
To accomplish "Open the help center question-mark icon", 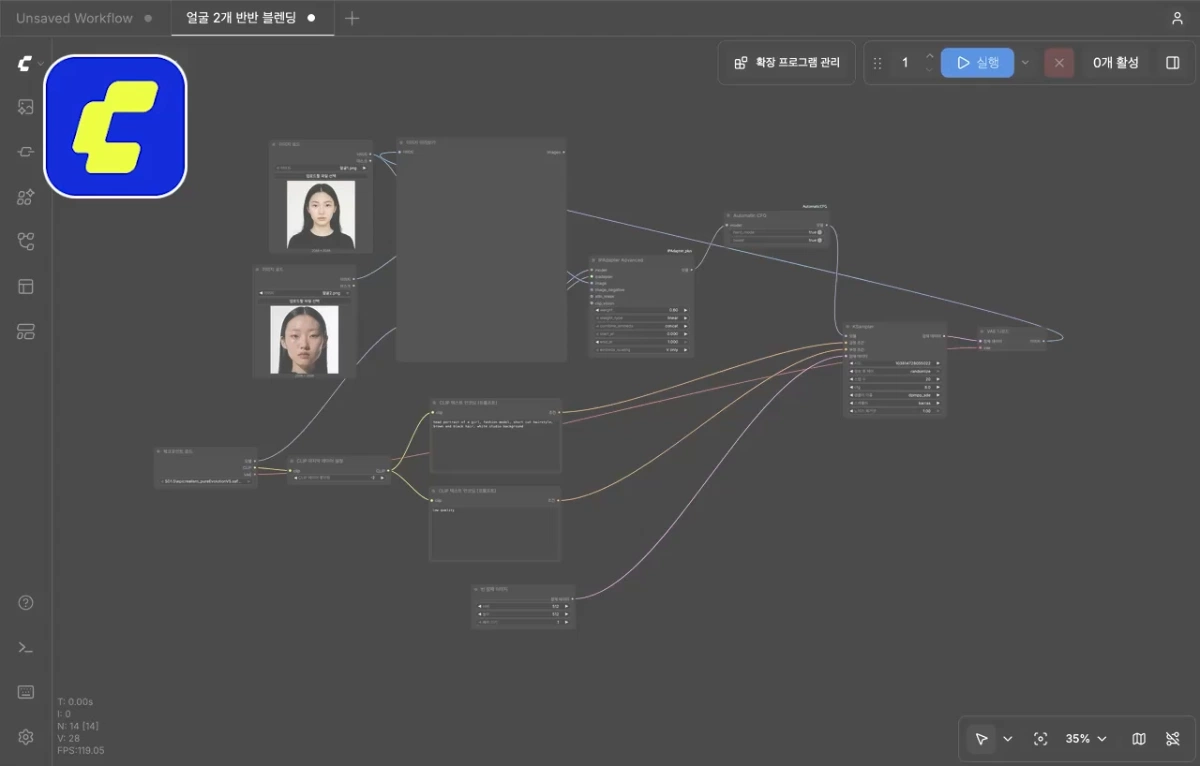I will point(26,602).
